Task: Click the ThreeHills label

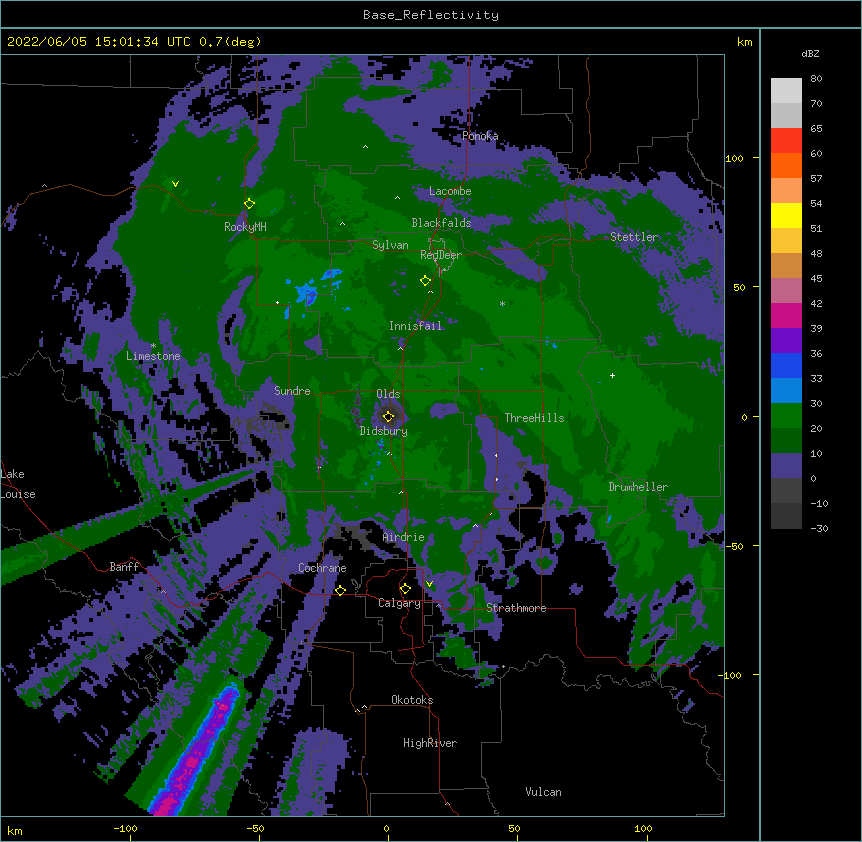Action: 534,418
